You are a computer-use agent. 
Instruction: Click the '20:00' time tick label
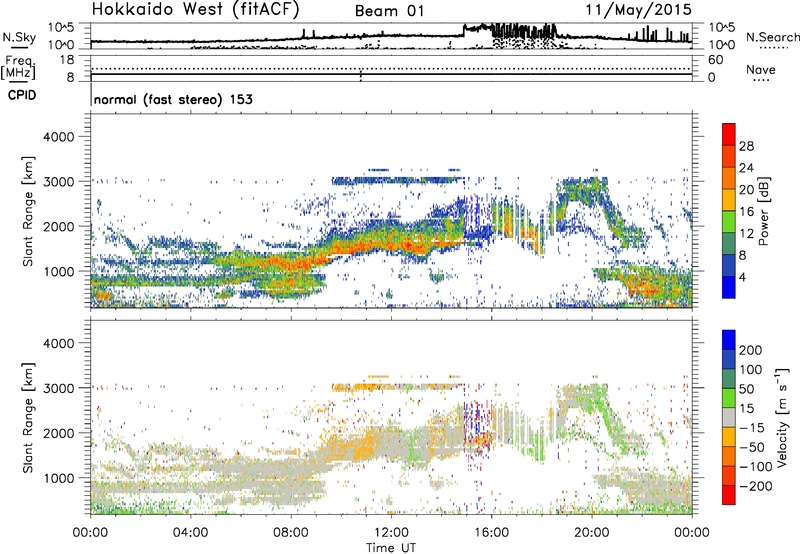[x=591, y=533]
